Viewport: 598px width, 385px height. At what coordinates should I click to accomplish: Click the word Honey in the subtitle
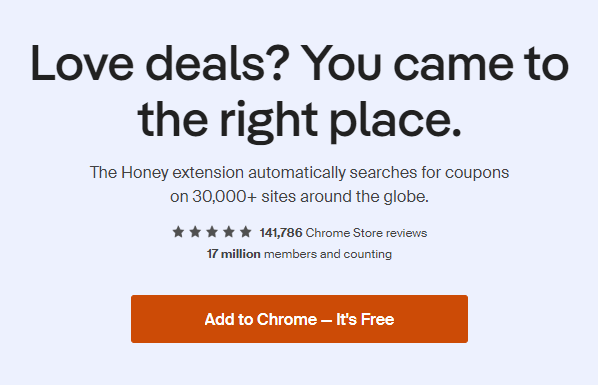point(145,173)
